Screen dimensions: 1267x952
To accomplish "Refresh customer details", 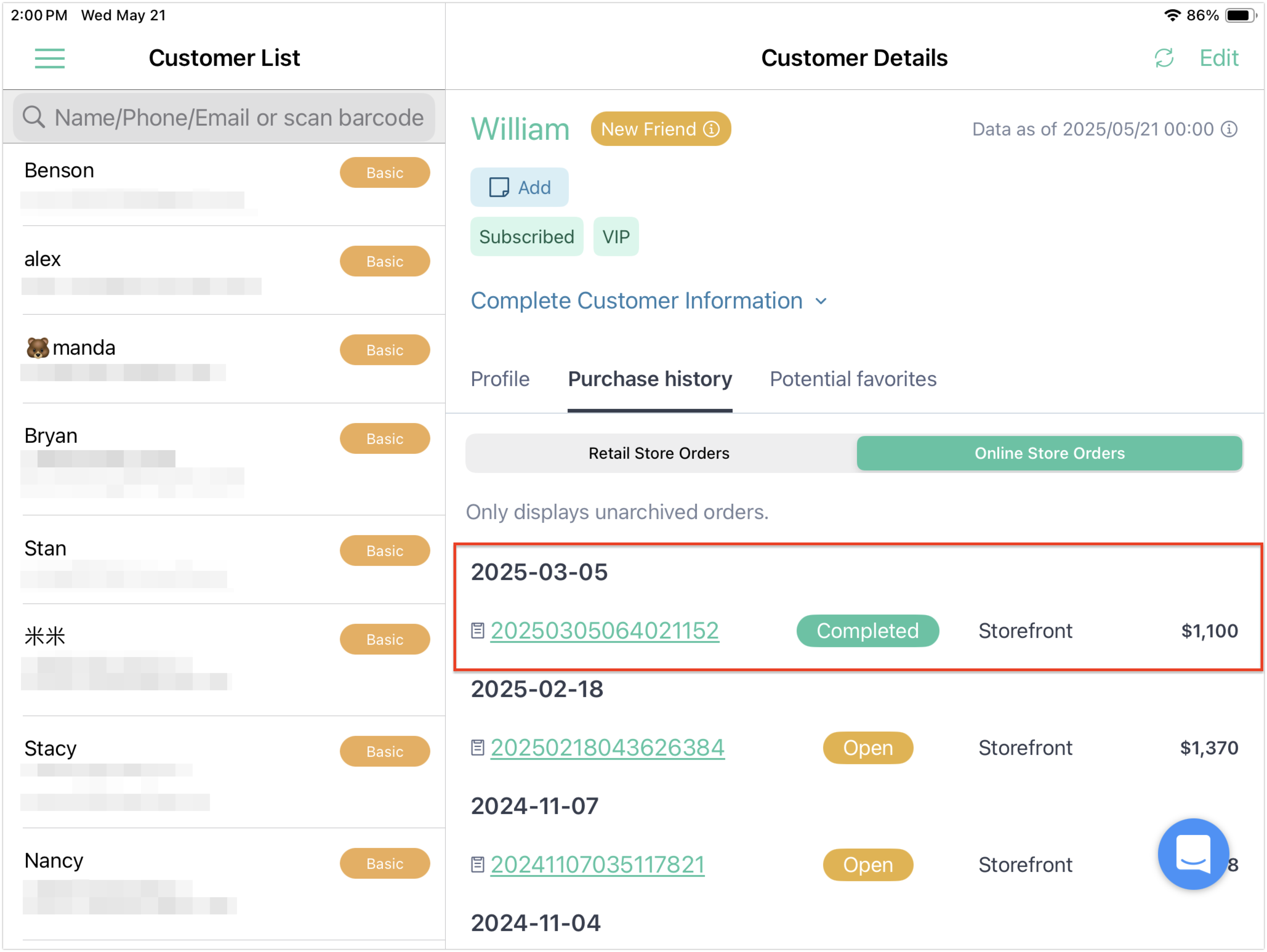I will 1164,58.
